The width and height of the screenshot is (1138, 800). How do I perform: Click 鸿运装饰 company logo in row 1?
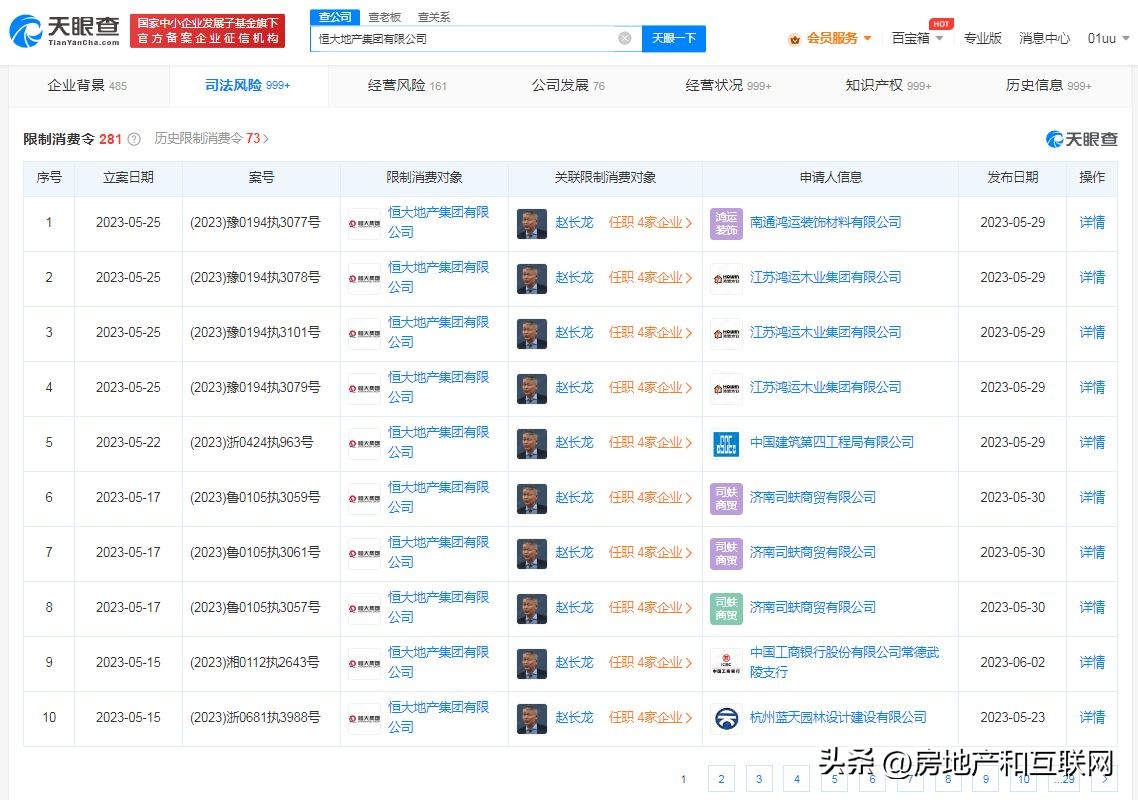click(x=725, y=222)
